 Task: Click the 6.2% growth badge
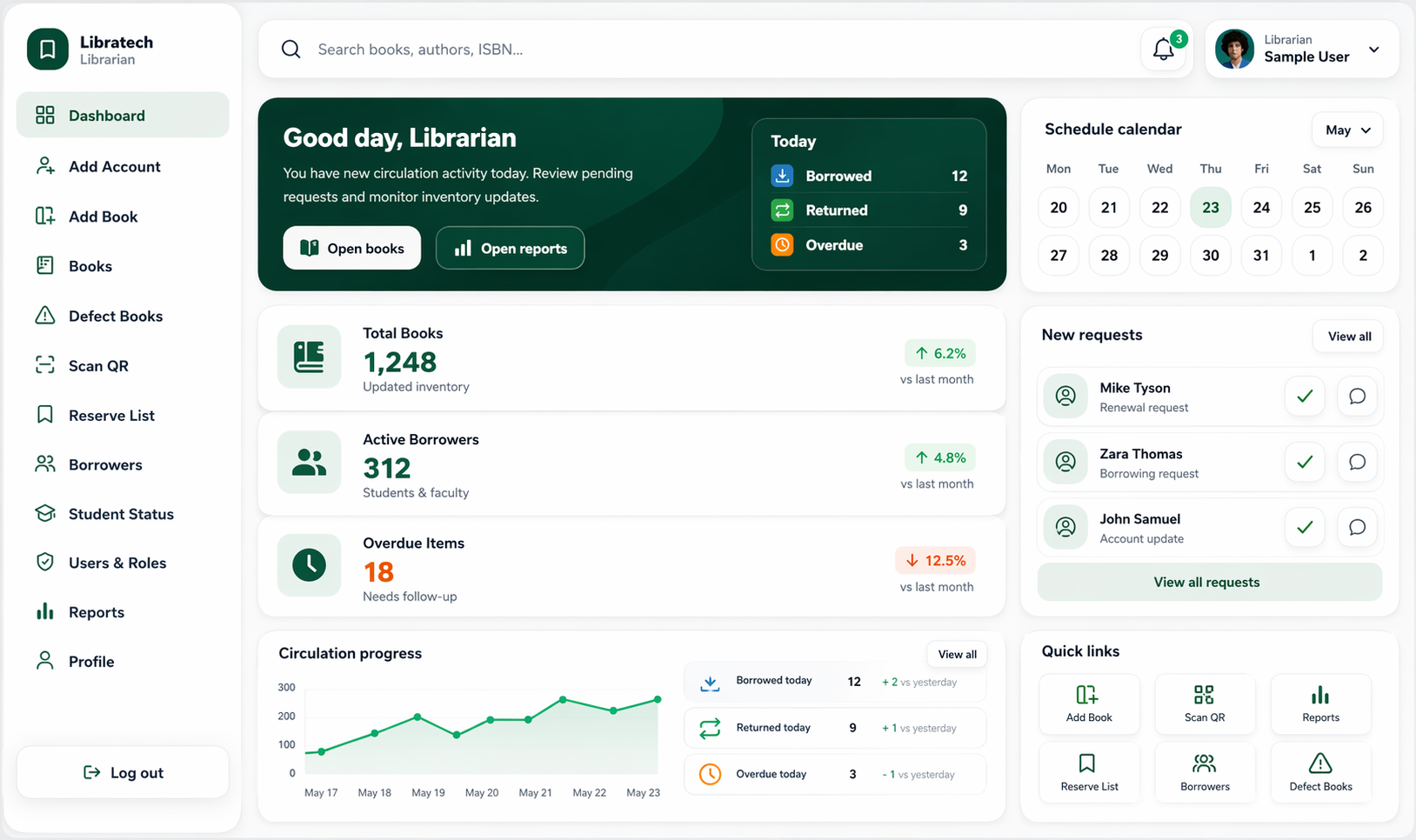coord(940,353)
